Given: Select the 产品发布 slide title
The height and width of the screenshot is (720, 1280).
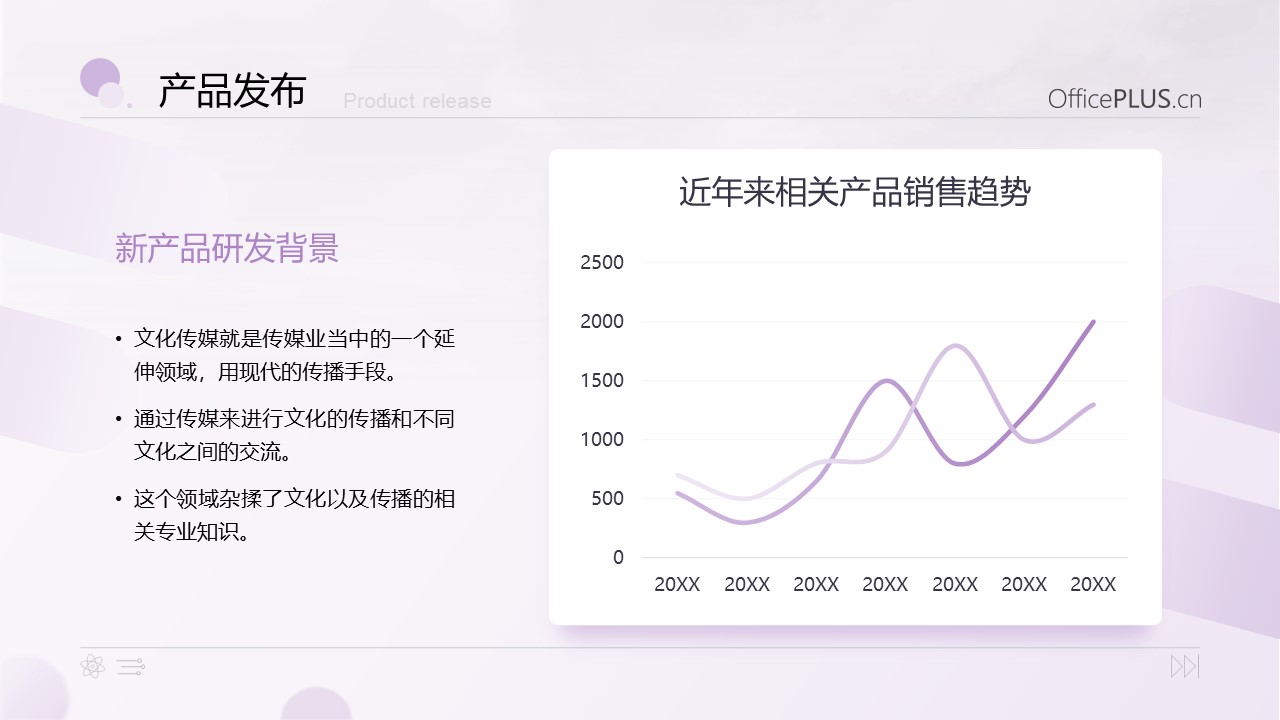Looking at the screenshot, I should 232,92.
